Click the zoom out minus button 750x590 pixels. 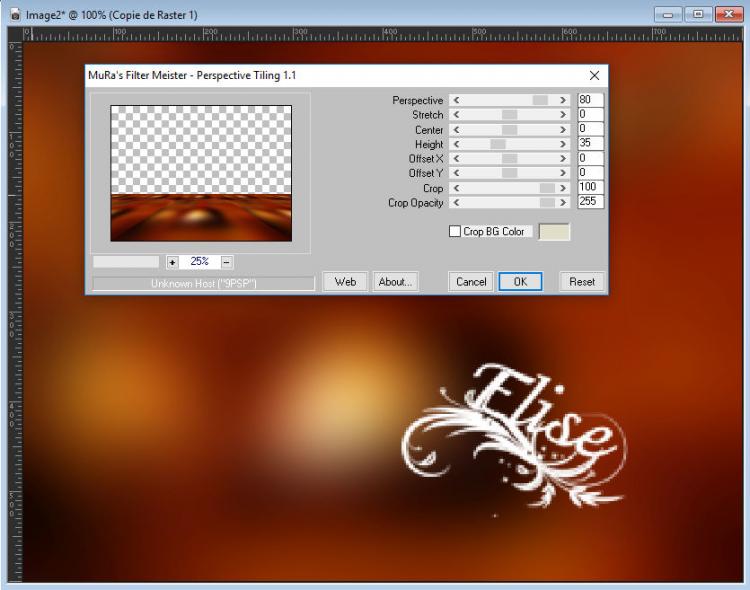(x=227, y=262)
